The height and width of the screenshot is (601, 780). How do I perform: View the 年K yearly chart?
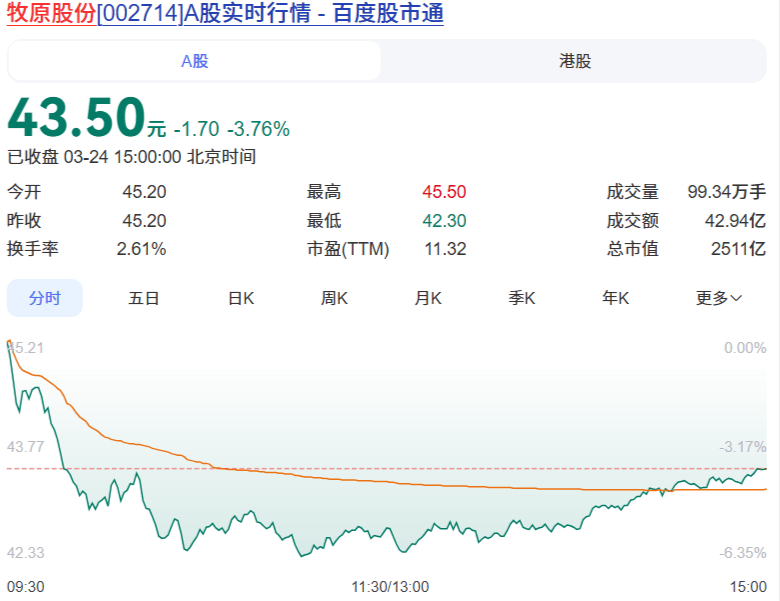(x=615, y=298)
